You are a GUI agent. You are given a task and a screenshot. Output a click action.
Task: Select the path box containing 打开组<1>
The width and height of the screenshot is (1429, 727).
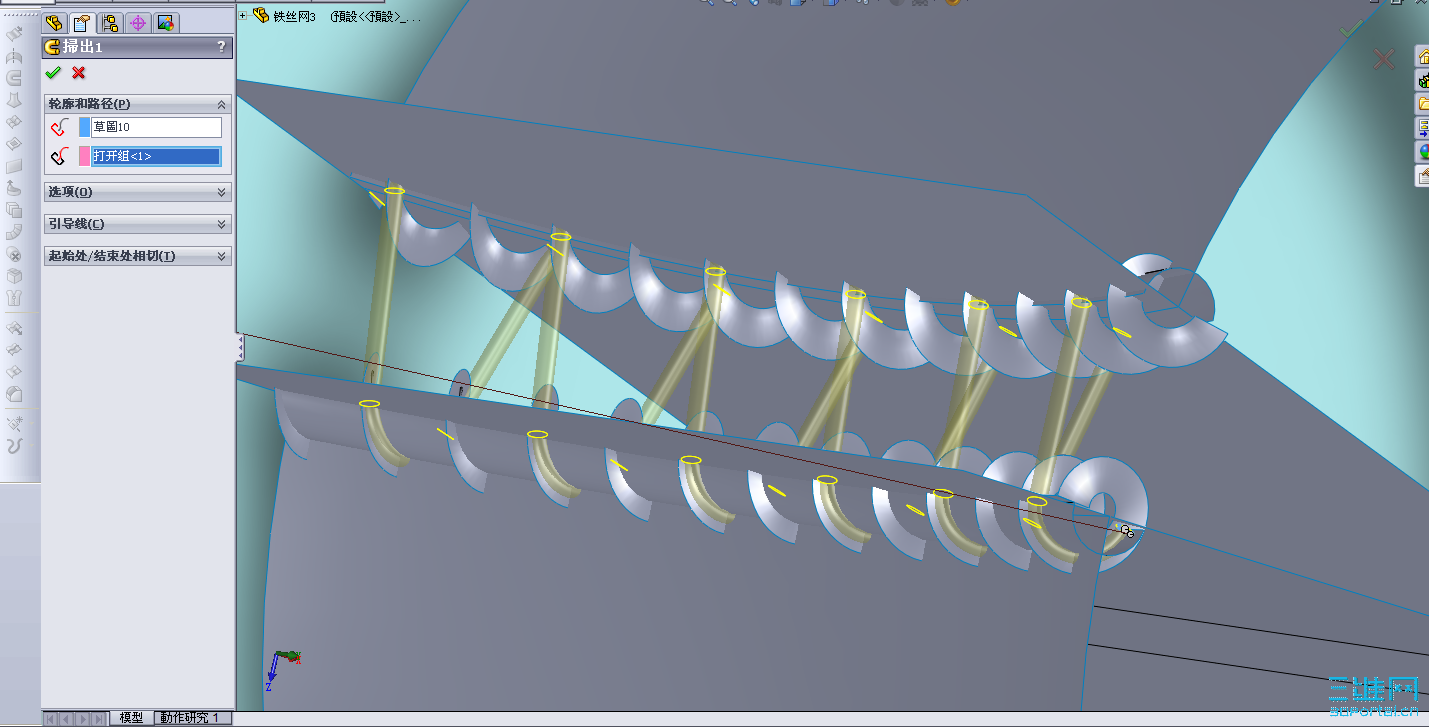pyautogui.click(x=156, y=156)
